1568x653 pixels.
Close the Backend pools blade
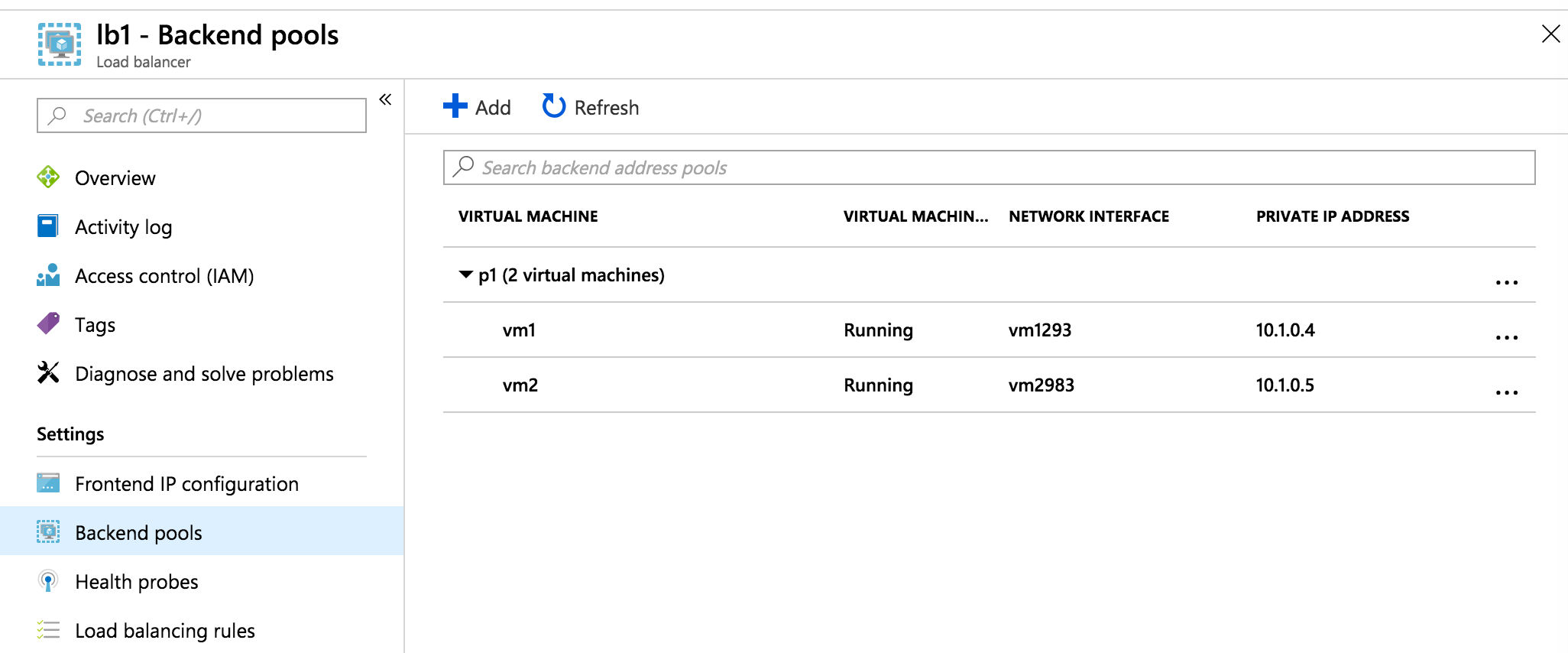tap(1550, 34)
